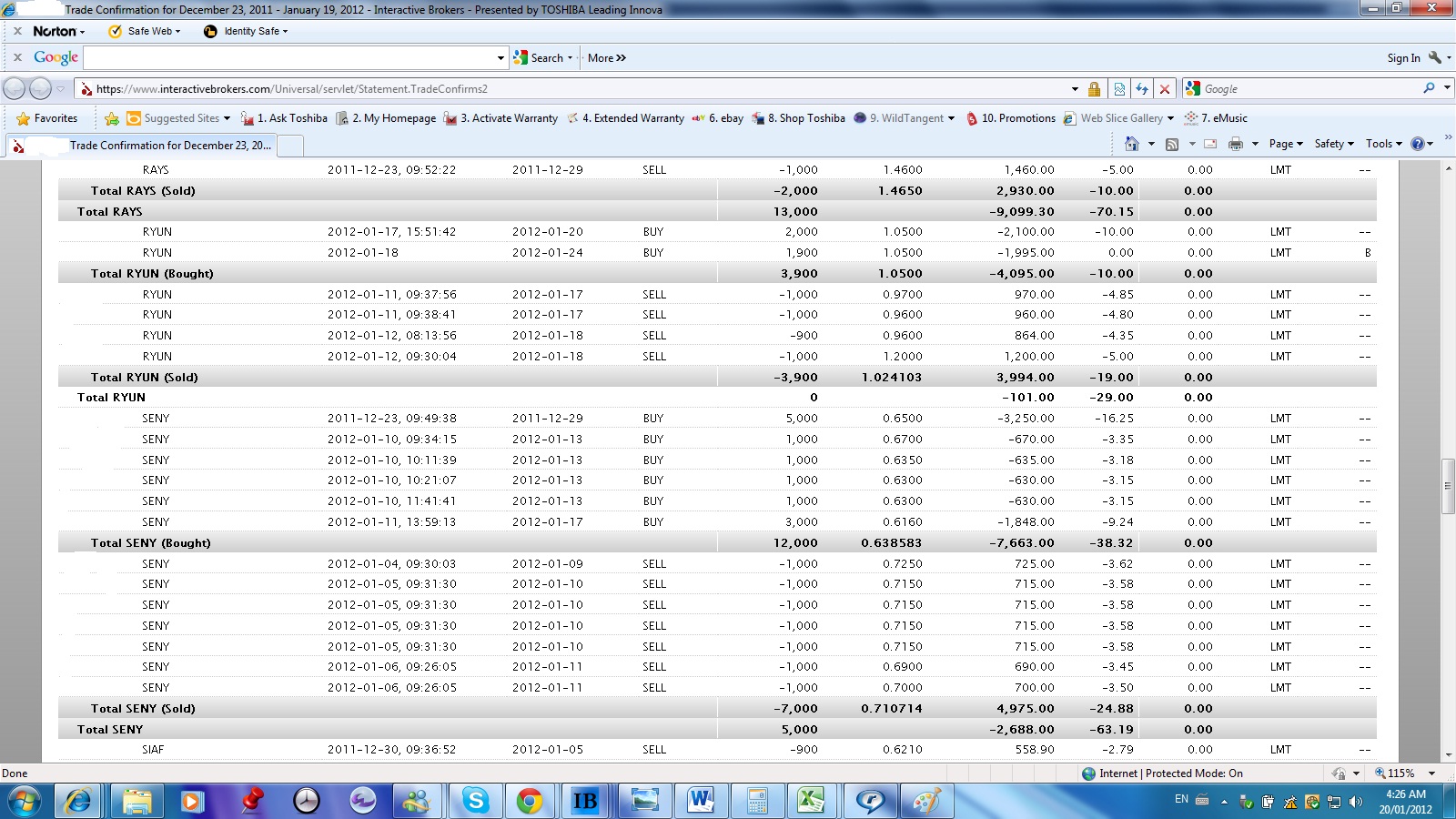Click the Home icon in command bar
This screenshot has width=1456, height=819.
(x=1131, y=144)
